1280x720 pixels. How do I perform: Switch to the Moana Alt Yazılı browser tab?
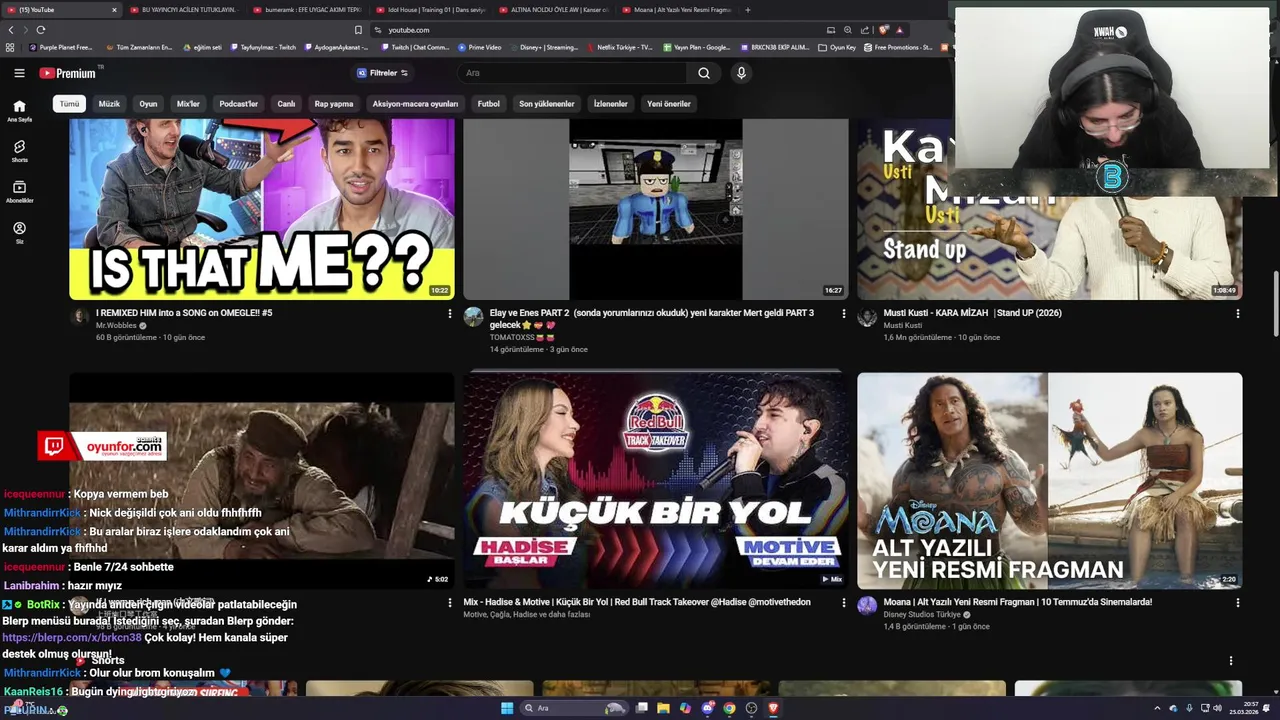[x=678, y=10]
